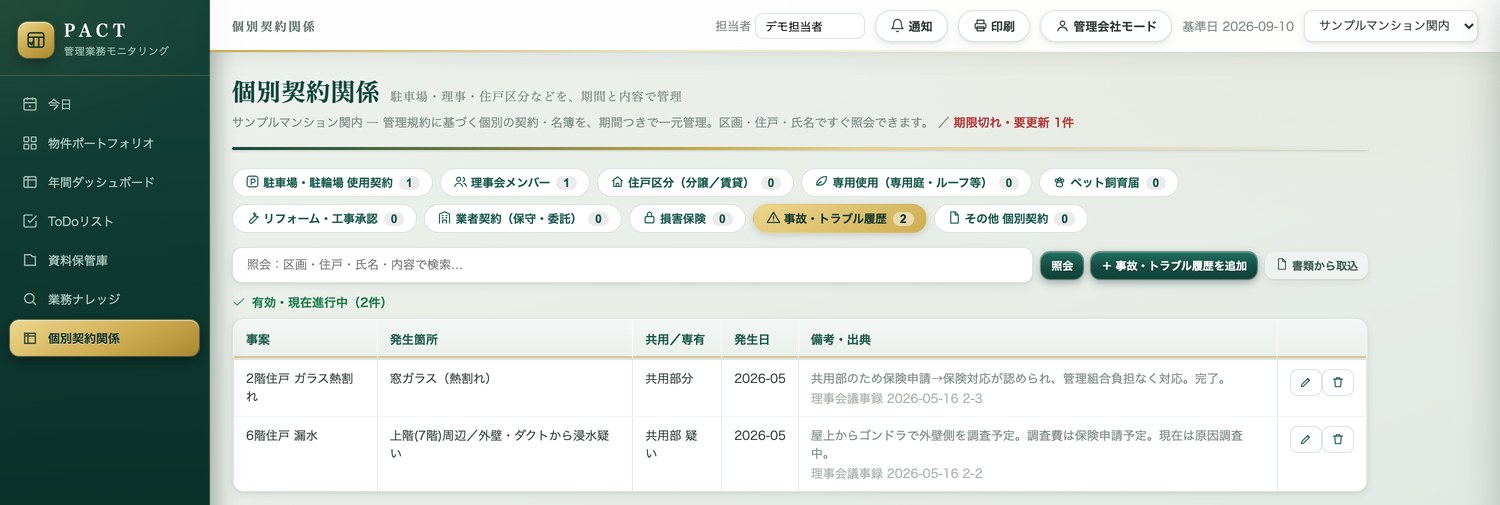The width and height of the screenshot is (1500, 505).
Task: Open 業務ナレッジ in sidebar
Action: pyautogui.click(x=104, y=299)
